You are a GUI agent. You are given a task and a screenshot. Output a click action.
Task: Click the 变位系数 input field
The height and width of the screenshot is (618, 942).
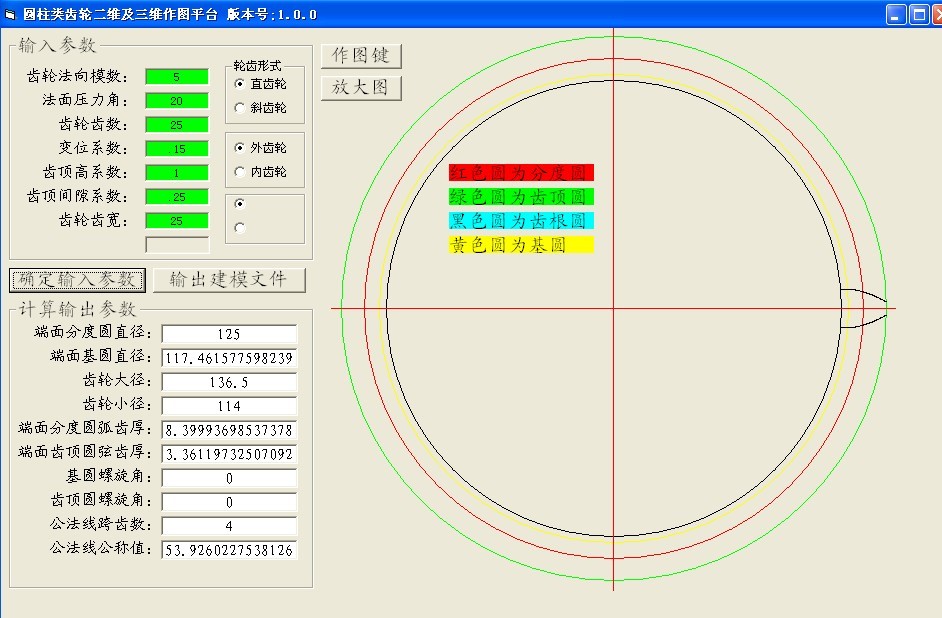177,148
